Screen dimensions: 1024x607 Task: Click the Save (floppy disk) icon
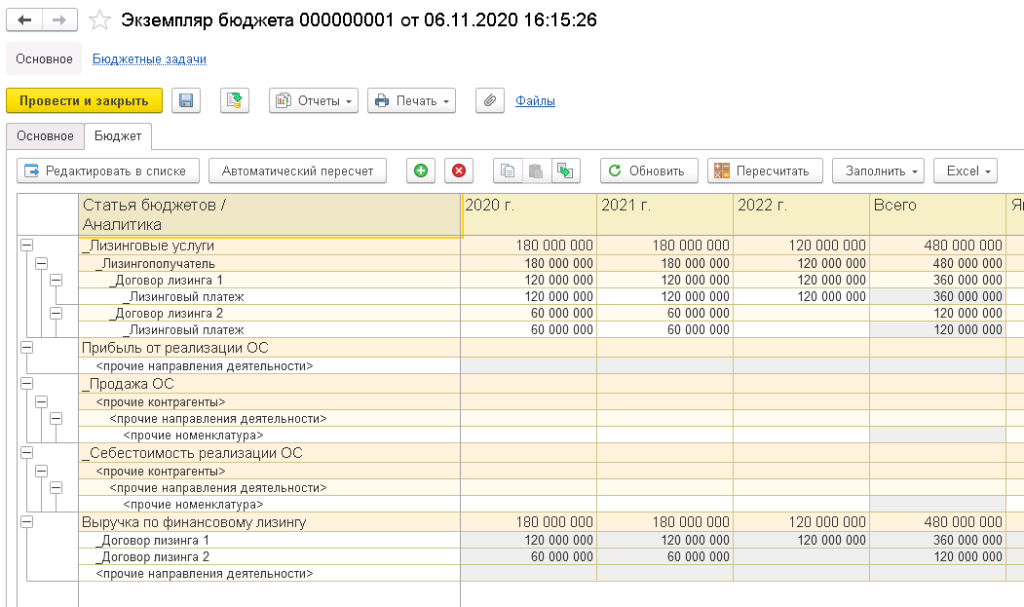(186, 100)
